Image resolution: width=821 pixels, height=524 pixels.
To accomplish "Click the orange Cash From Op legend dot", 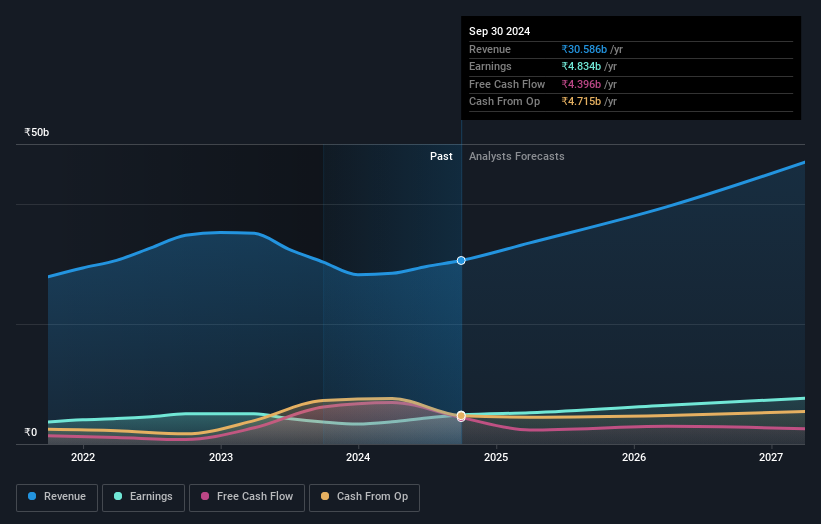I will point(325,496).
